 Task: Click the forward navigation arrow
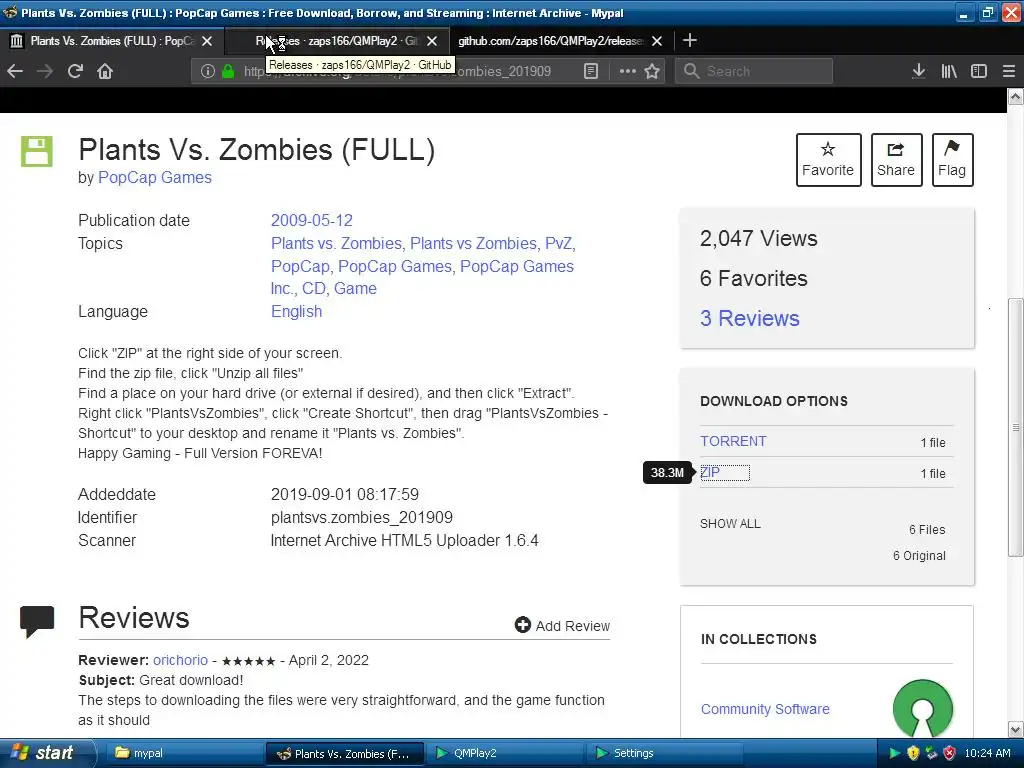45,71
